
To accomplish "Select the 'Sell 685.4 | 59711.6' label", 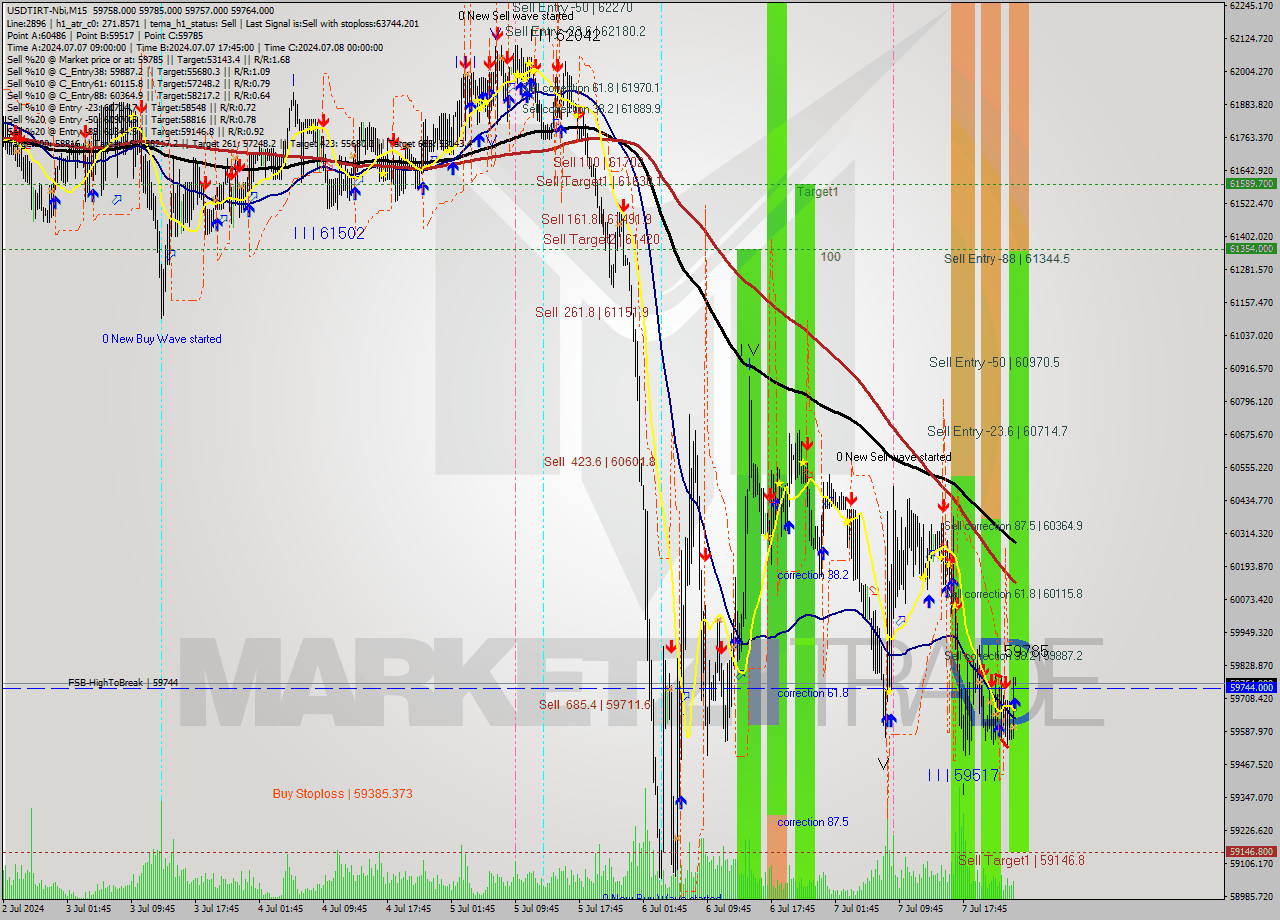I will [594, 705].
